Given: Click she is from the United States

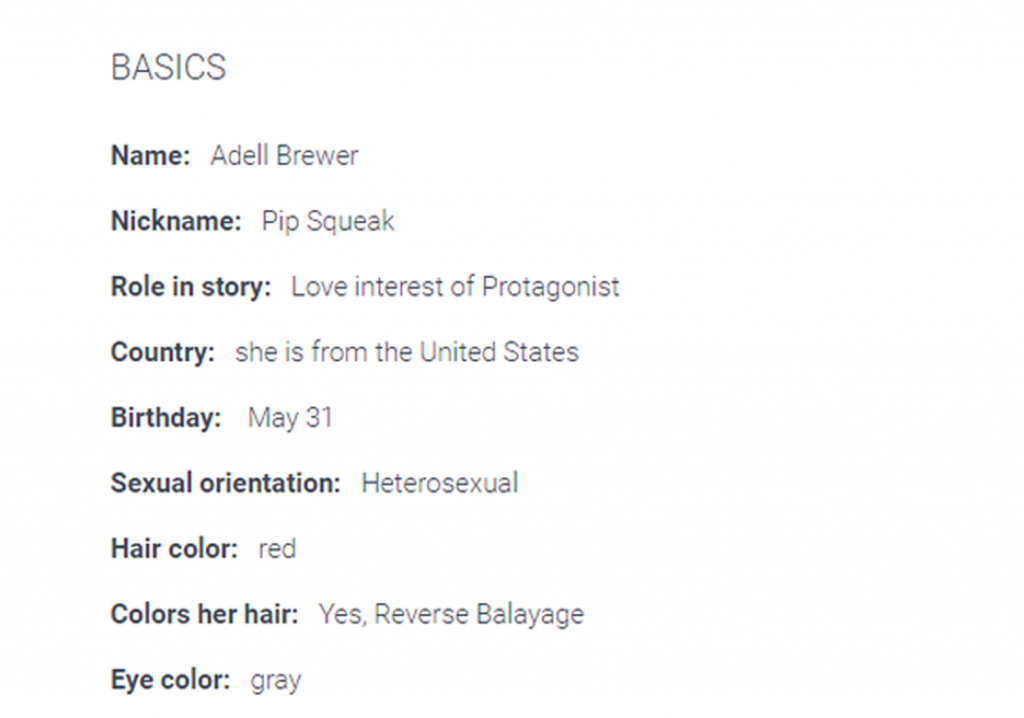Looking at the screenshot, I should tap(407, 352).
